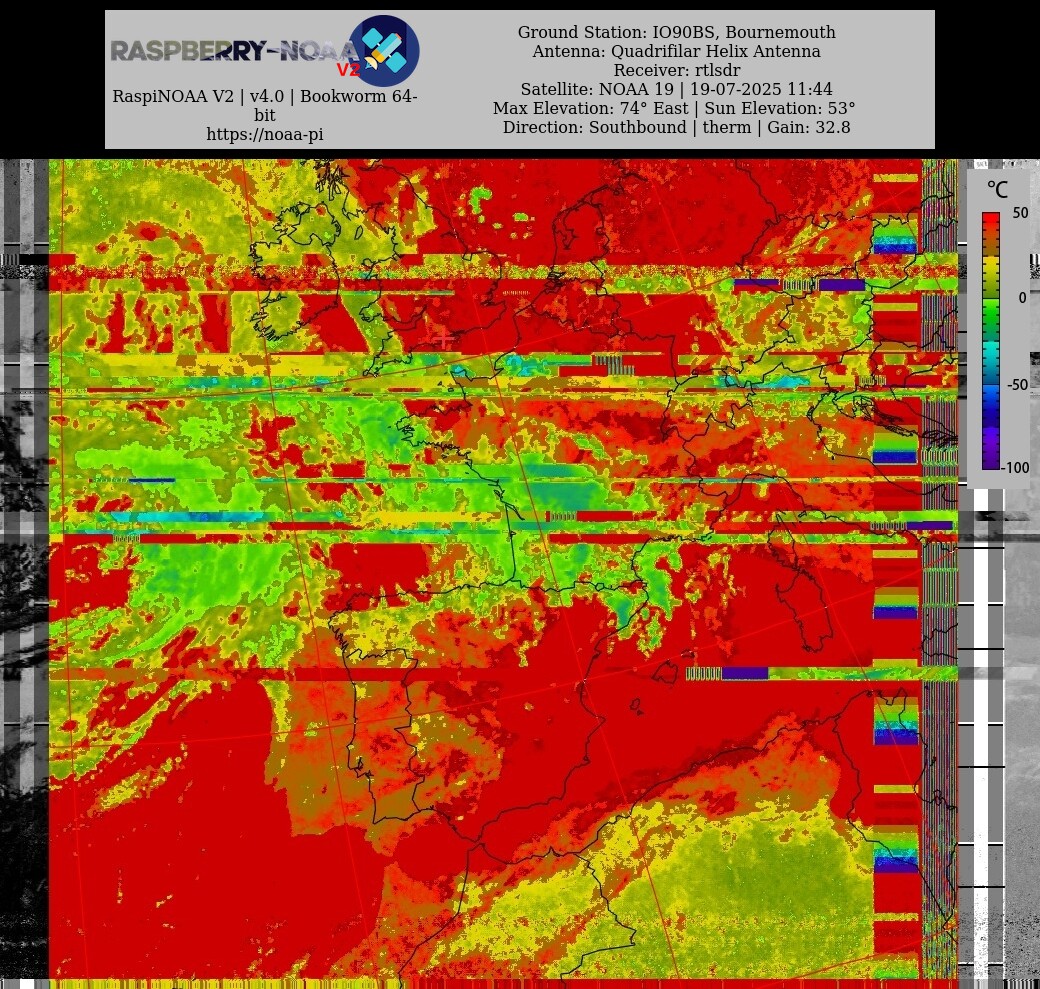Image resolution: width=1040 pixels, height=989 pixels.
Task: Click the -50 value on the temperature scale
Action: [1017, 385]
